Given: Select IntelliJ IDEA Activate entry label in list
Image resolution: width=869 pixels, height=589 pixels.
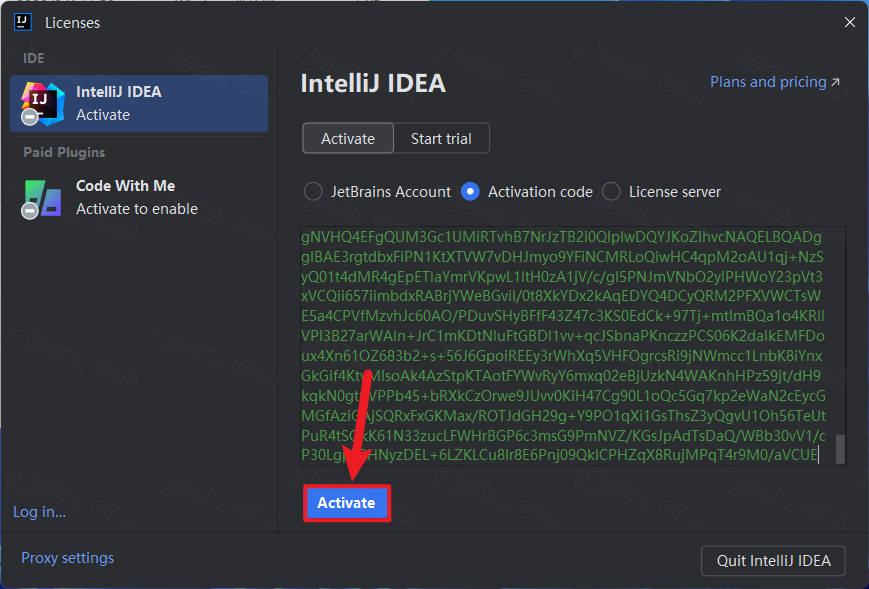Looking at the screenshot, I should [119, 102].
